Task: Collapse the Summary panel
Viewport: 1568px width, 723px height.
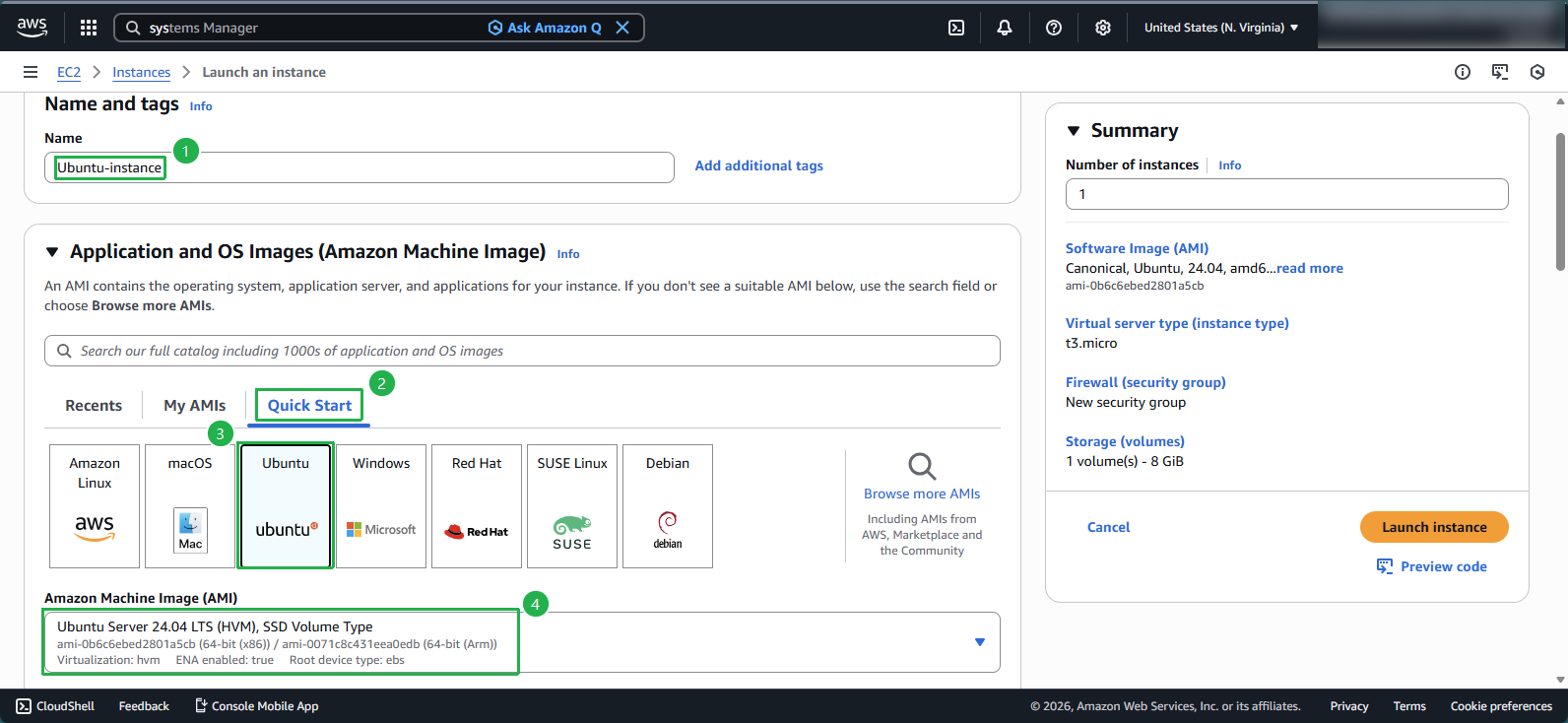Action: pyautogui.click(x=1074, y=131)
